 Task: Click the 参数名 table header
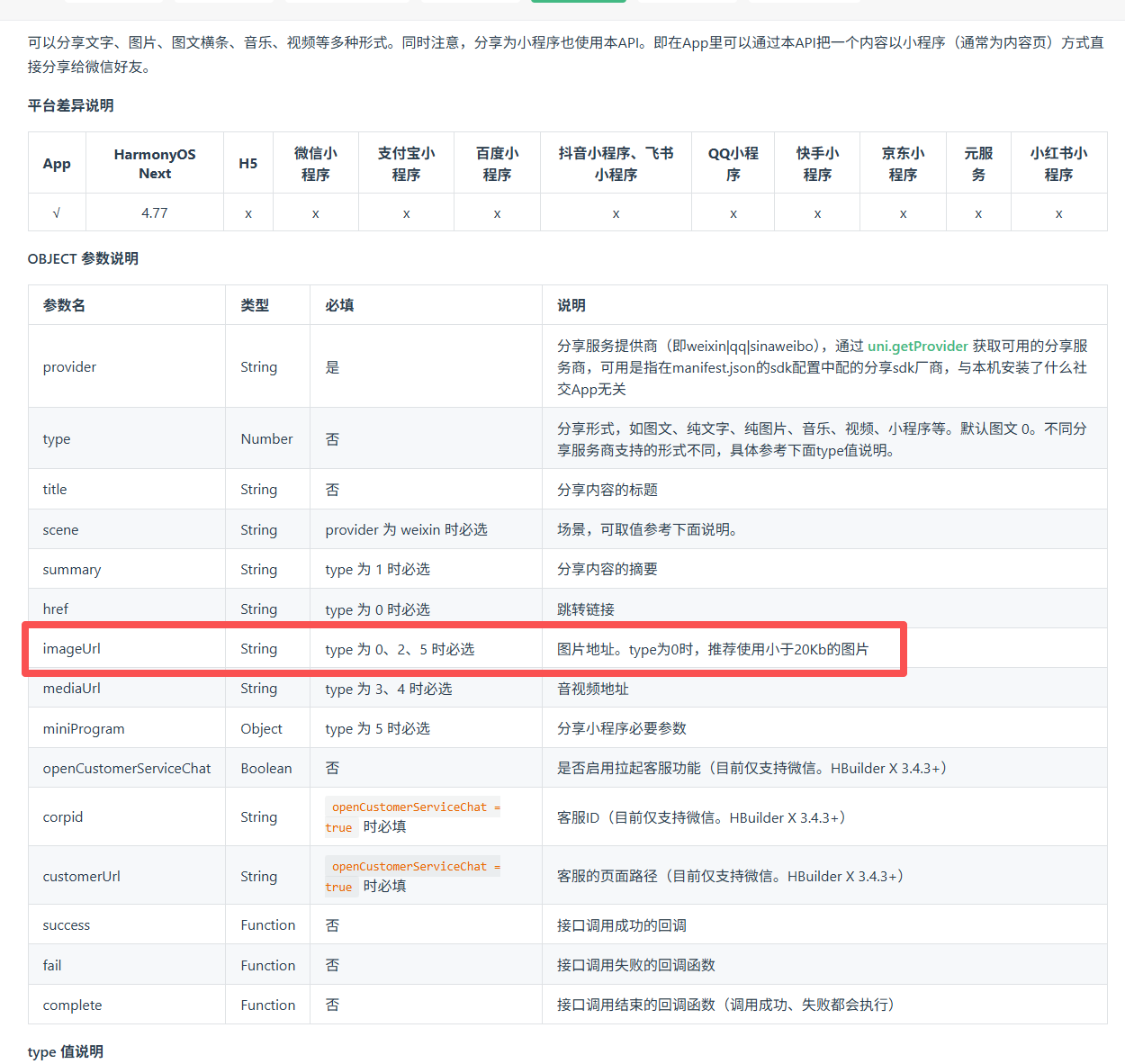point(64,305)
